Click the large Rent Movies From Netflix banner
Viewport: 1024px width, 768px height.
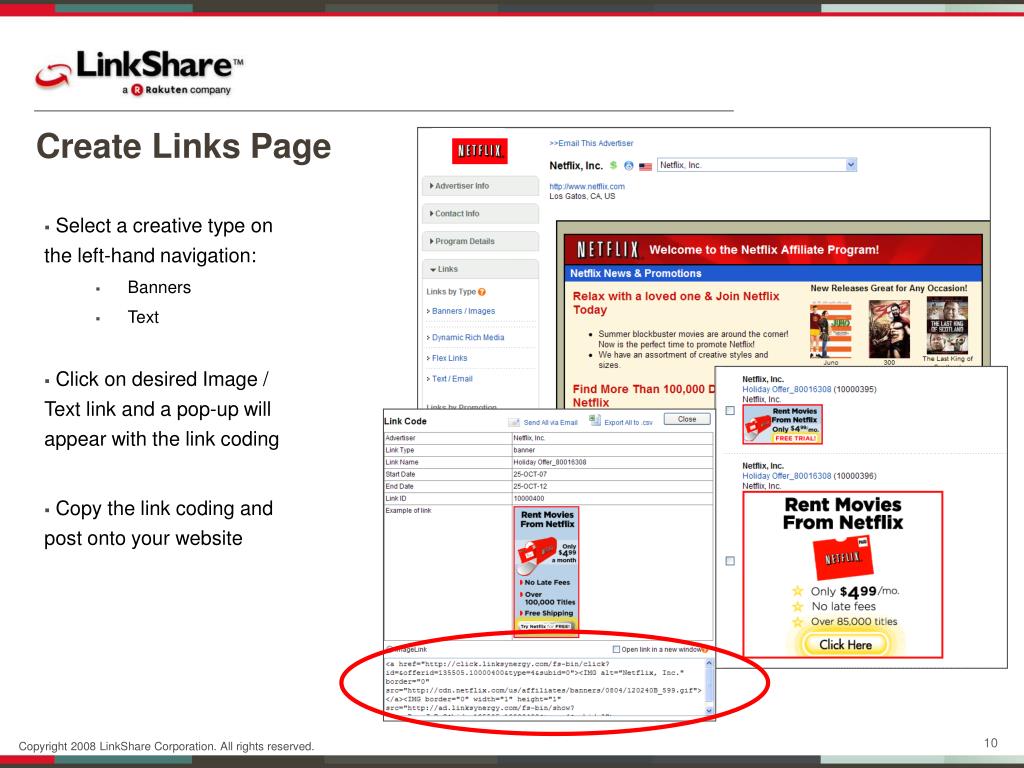[843, 575]
